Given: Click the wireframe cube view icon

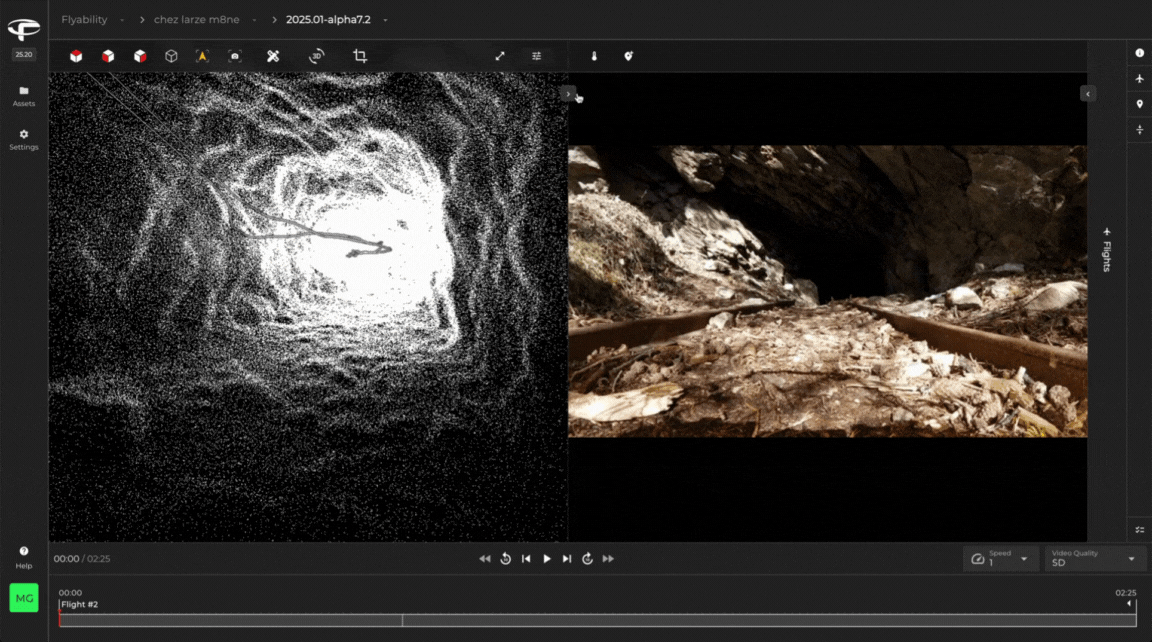Looking at the screenshot, I should (171, 56).
